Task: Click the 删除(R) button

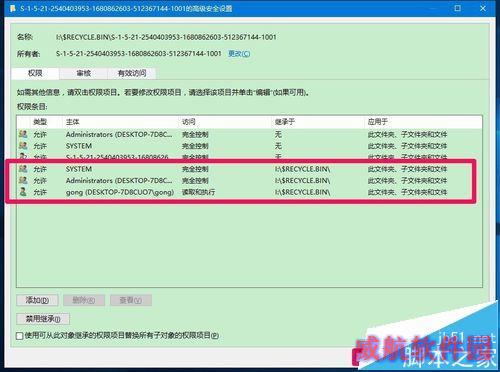Action: pyautogui.click(x=84, y=300)
